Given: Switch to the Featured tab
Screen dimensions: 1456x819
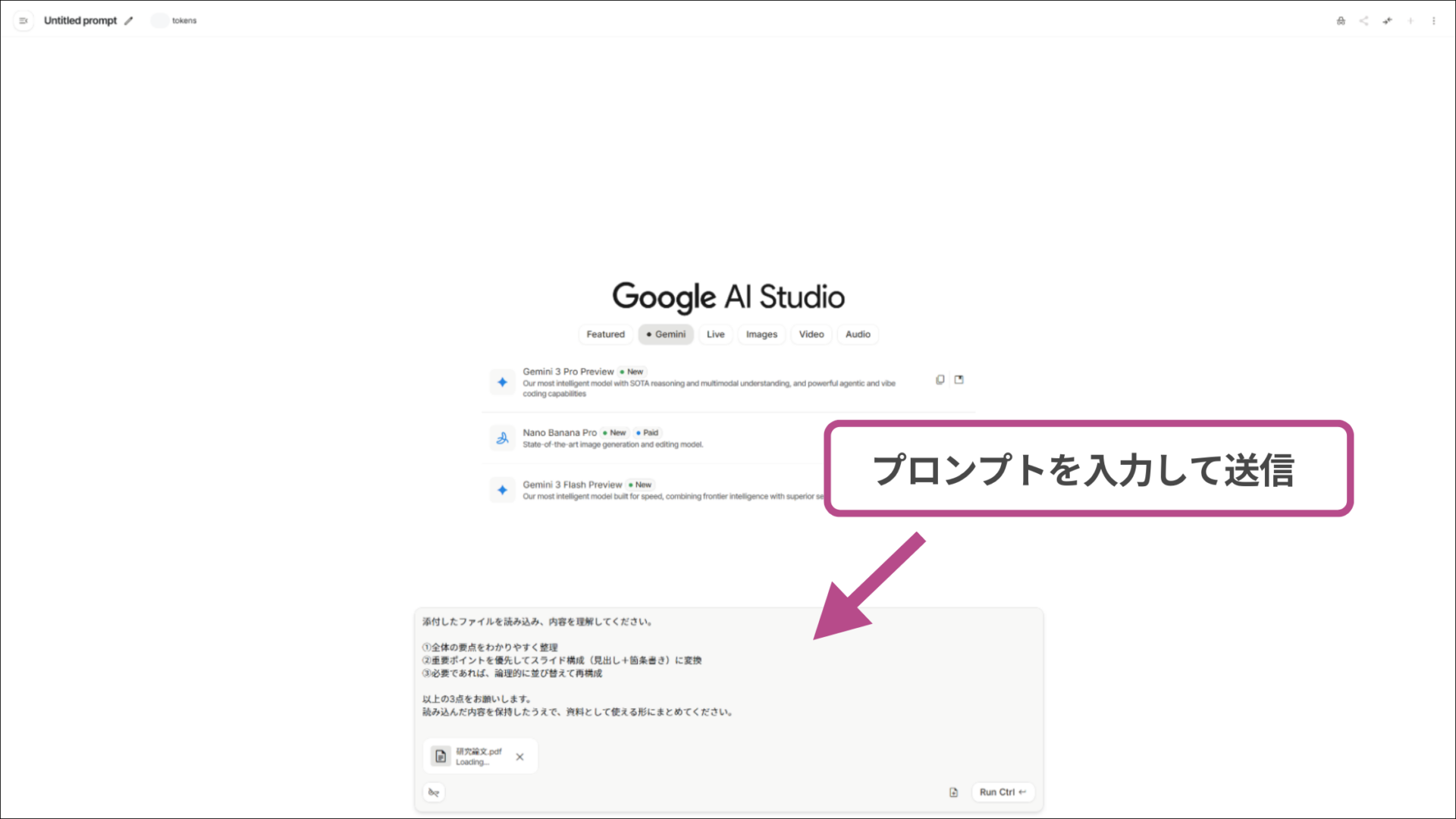Looking at the screenshot, I should [x=605, y=334].
